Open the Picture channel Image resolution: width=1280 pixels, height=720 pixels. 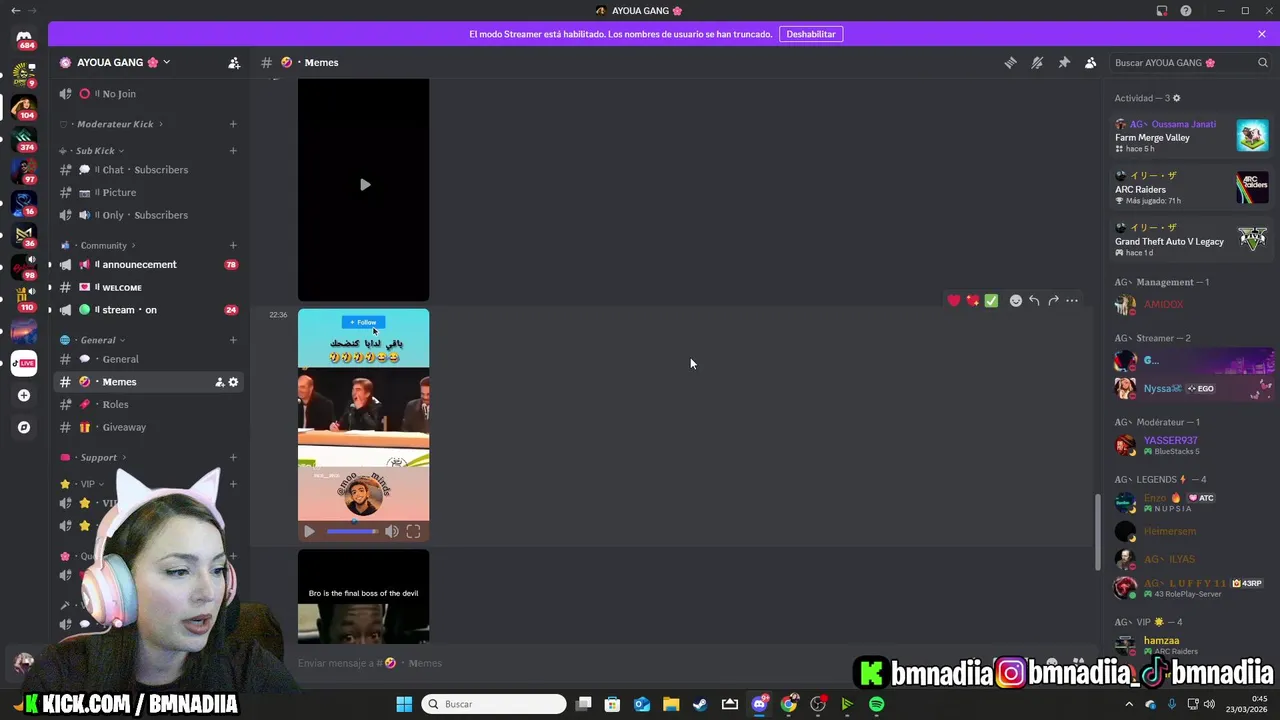point(148,192)
